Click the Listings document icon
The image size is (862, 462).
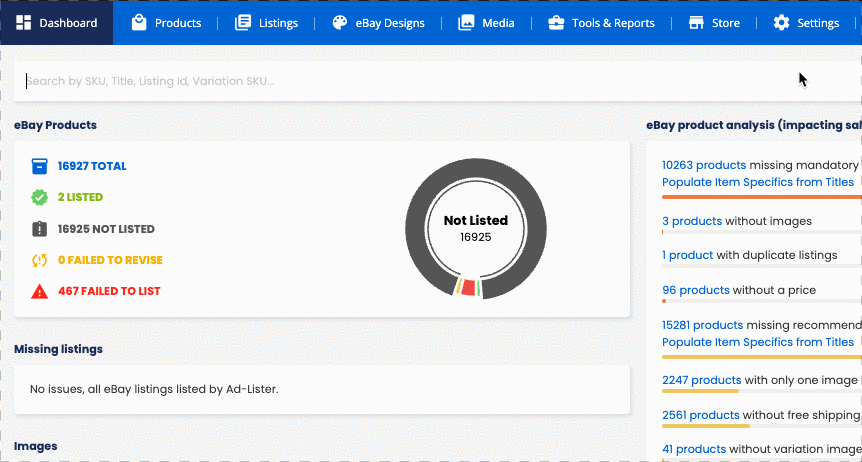(243, 23)
